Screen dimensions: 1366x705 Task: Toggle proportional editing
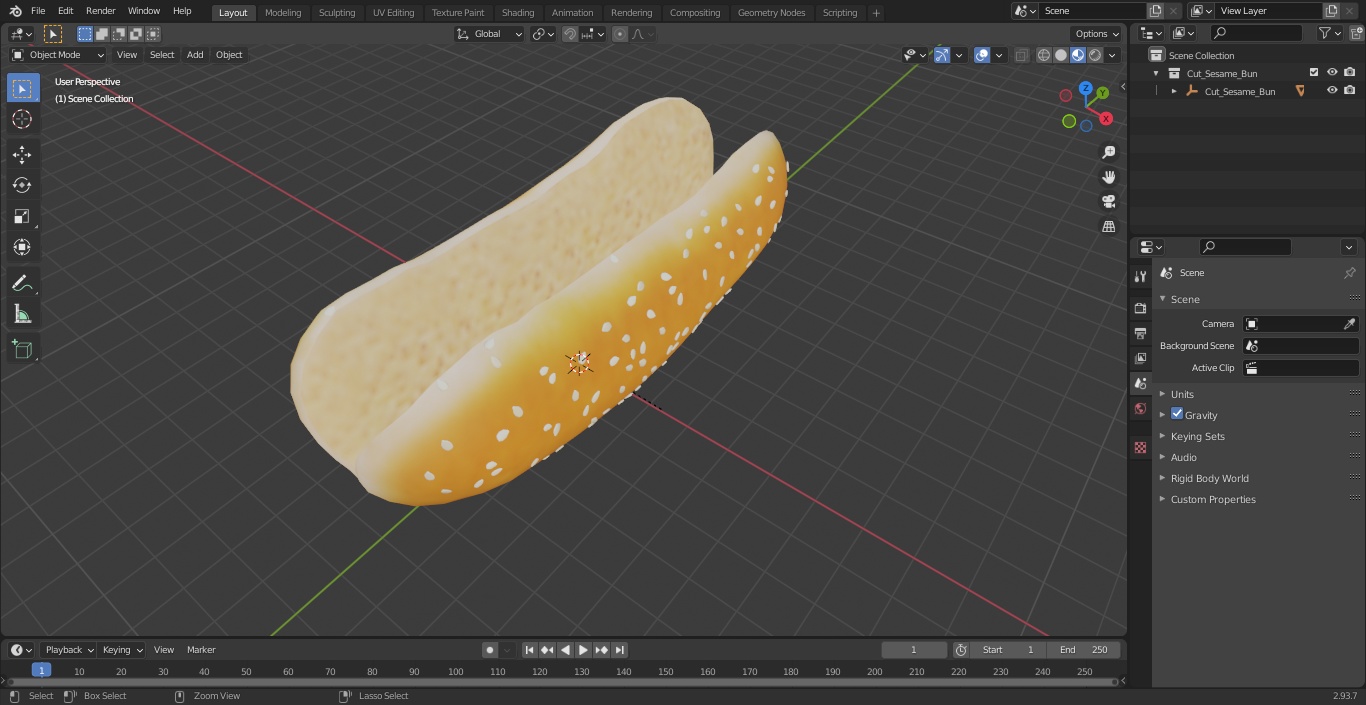[620, 34]
